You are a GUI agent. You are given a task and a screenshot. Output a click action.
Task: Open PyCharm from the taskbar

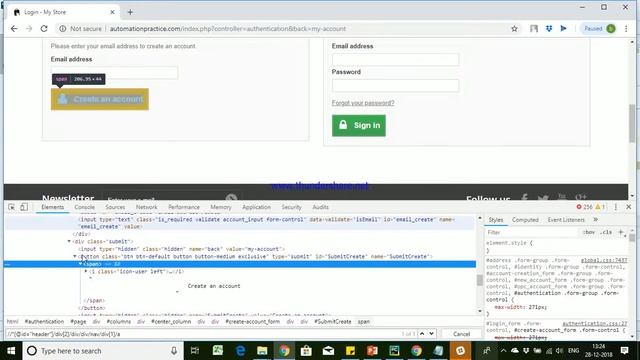click(394, 351)
